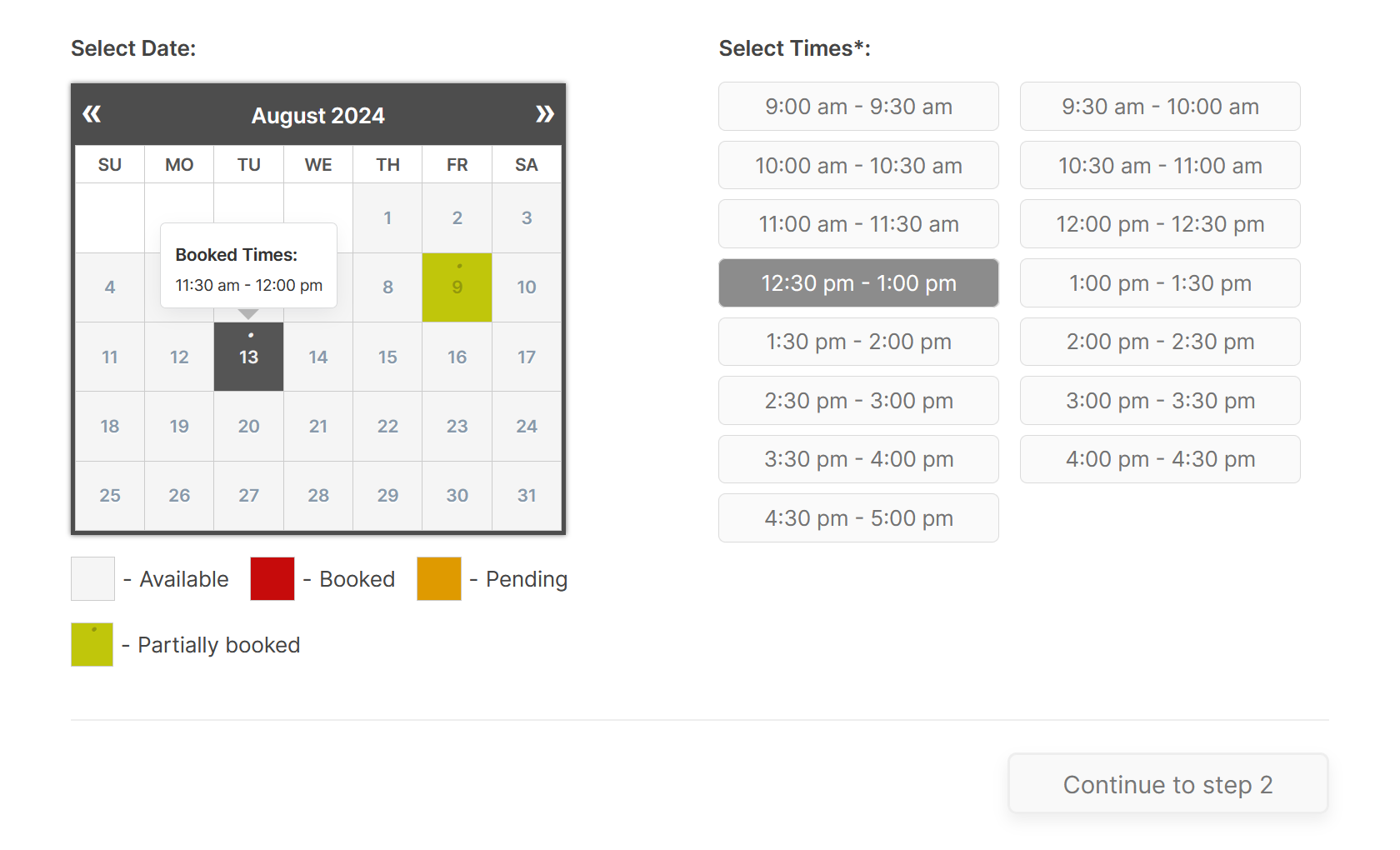Pick the 1:30 pm - 2:00 pm slot
This screenshot has height=850, width=1400.
[858, 342]
